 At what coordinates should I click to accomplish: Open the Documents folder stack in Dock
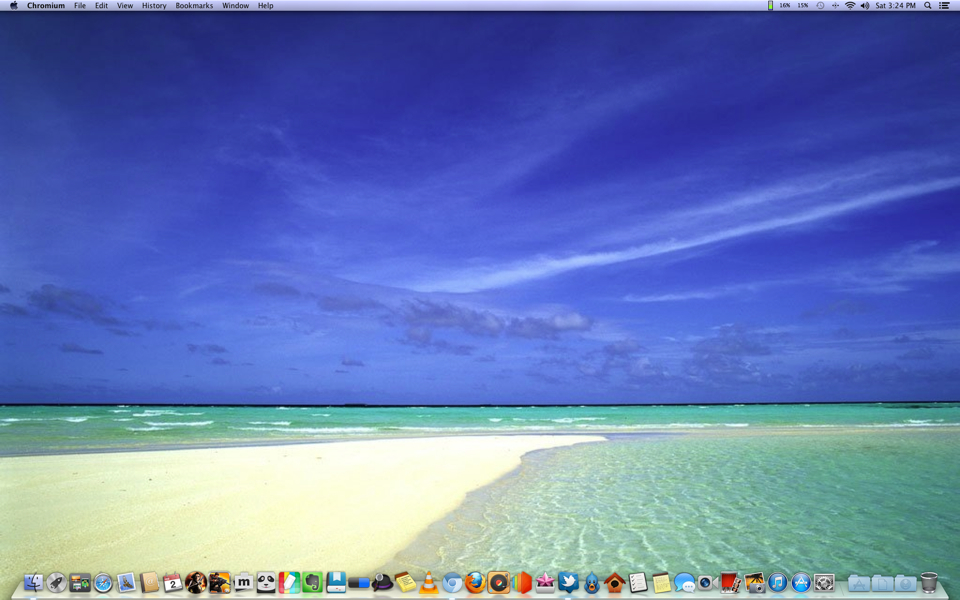[882, 583]
